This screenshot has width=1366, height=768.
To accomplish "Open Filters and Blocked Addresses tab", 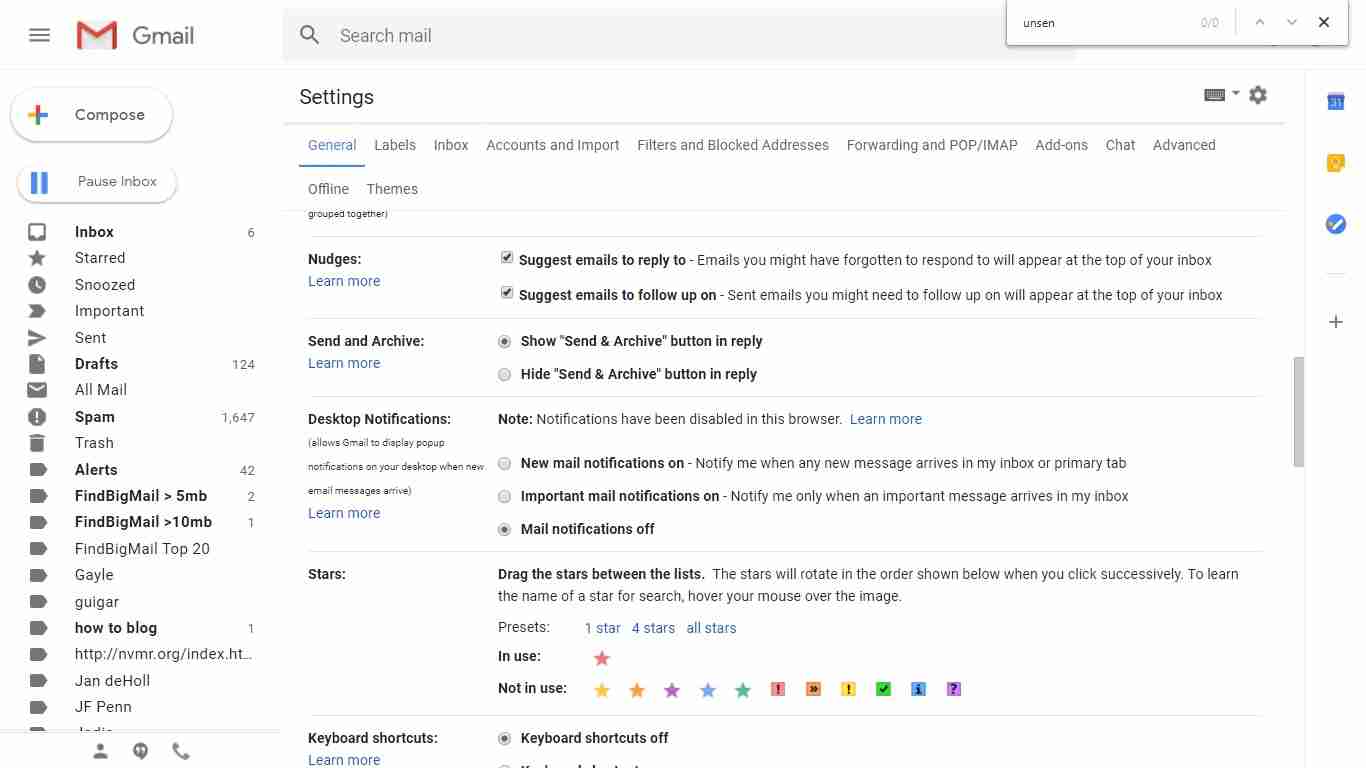I will (733, 145).
